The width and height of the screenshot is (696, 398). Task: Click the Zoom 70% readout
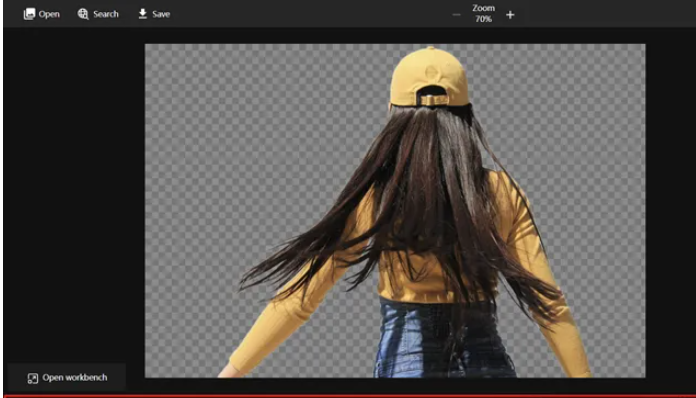[483, 14]
